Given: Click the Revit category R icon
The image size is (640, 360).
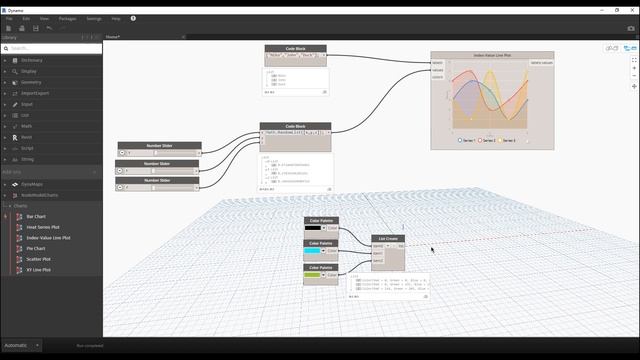Looking at the screenshot, I should [15, 138].
